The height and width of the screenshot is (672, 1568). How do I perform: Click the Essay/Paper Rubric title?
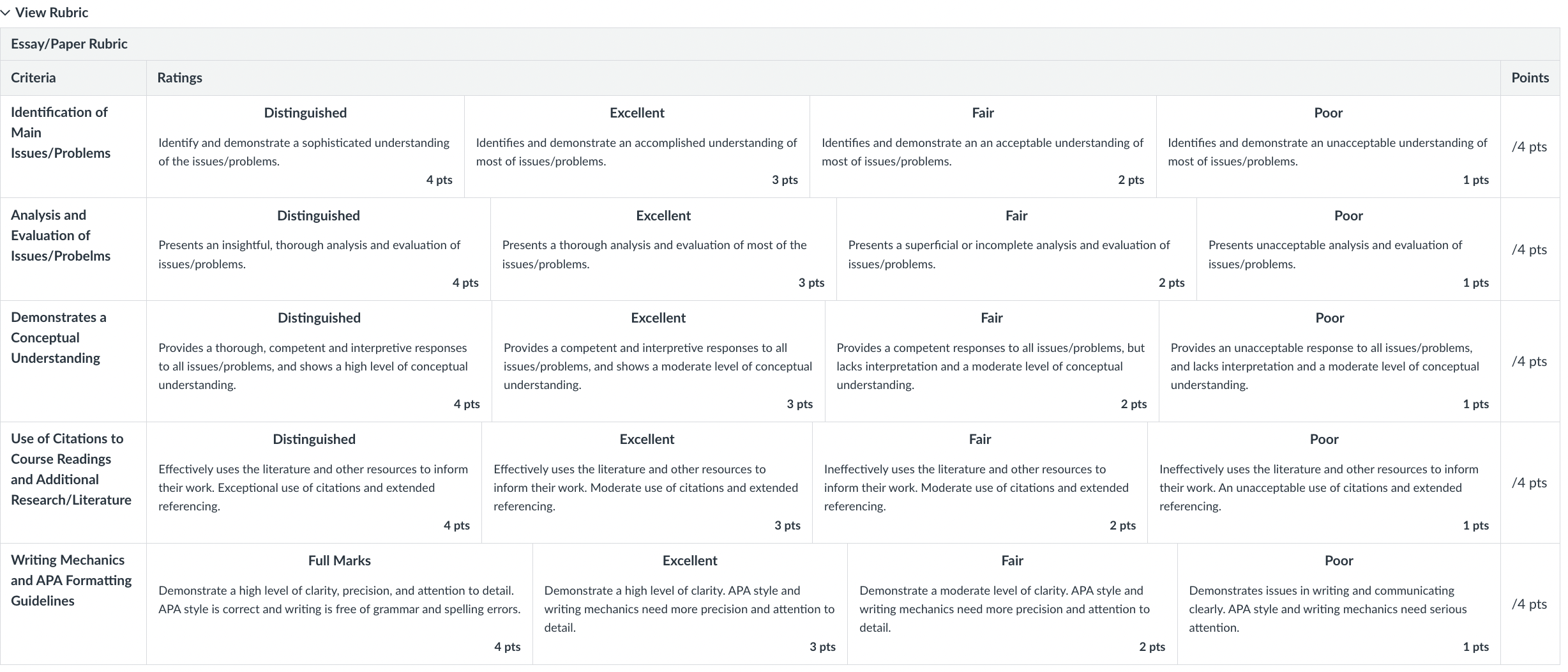click(69, 44)
